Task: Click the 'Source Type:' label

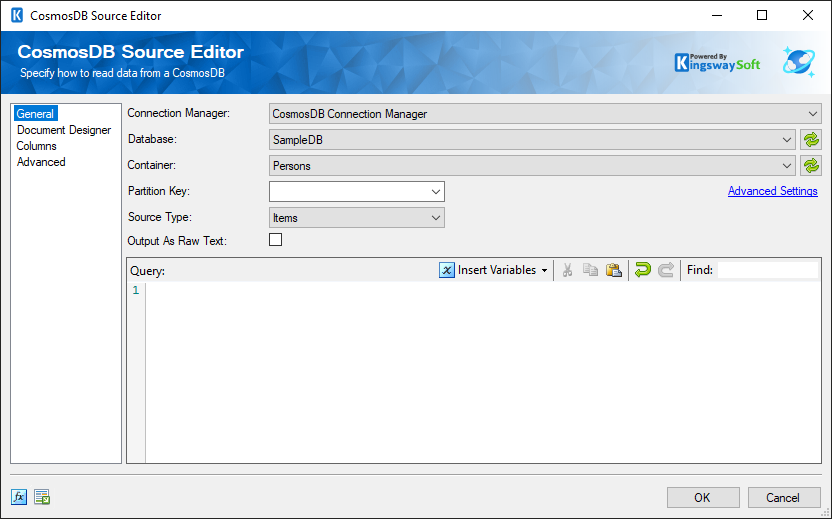Action: click(x=160, y=217)
